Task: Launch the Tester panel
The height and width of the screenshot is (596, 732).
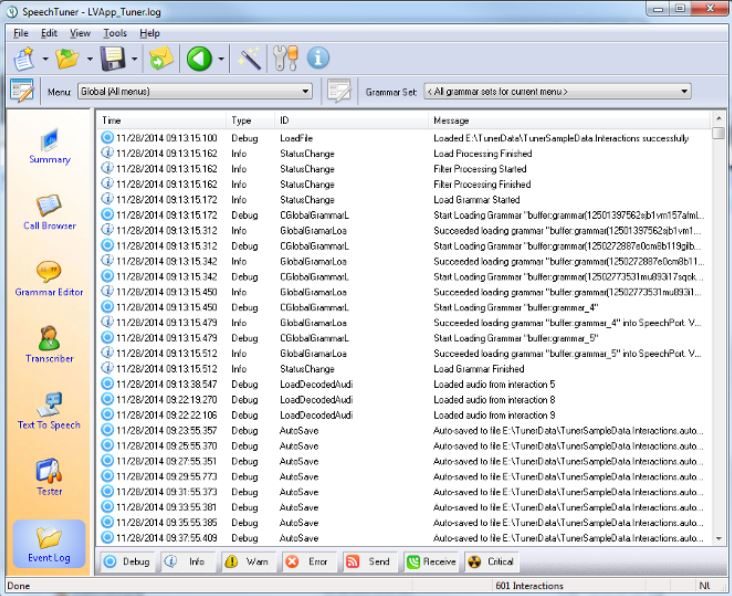Action: [49, 475]
